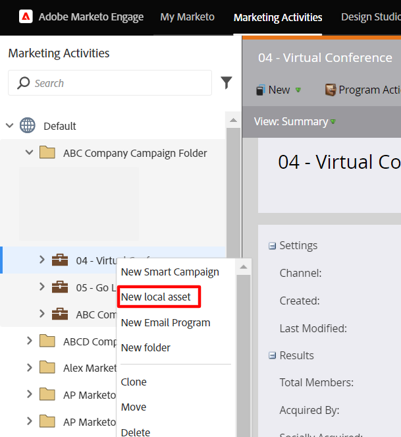
Task: Choose Delete from context menu
Action: tap(135, 432)
